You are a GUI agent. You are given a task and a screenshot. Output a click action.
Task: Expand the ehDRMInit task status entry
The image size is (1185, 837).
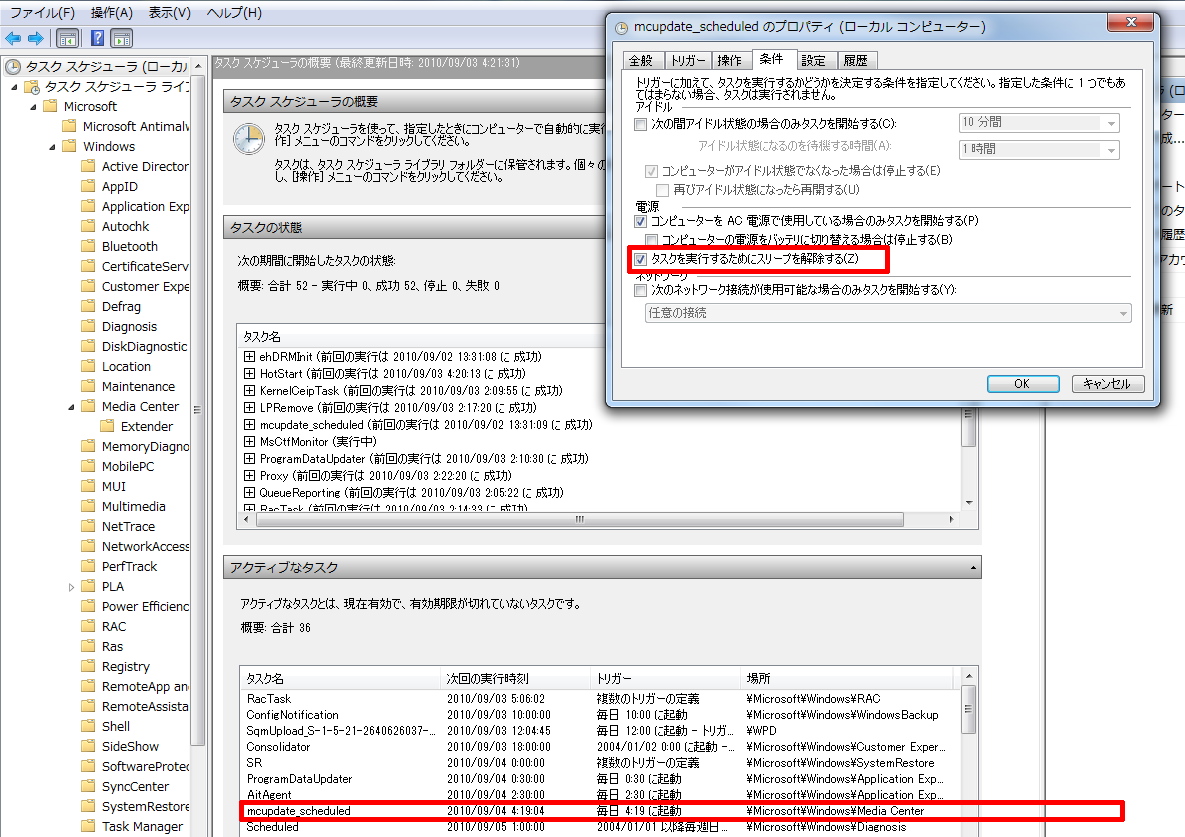(x=250, y=356)
